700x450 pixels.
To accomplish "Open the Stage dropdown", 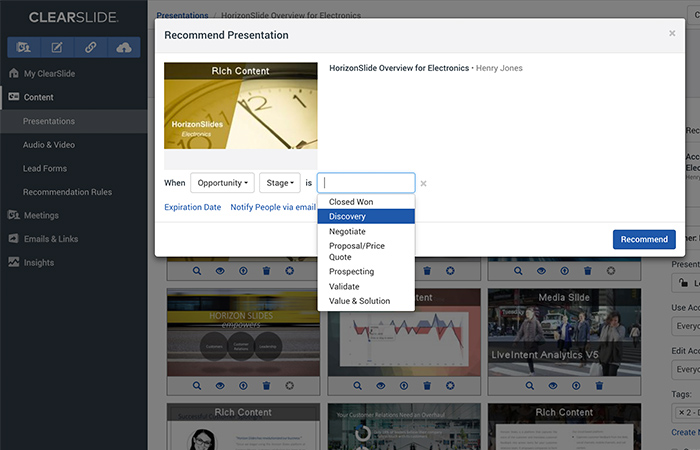I will pyautogui.click(x=280, y=183).
